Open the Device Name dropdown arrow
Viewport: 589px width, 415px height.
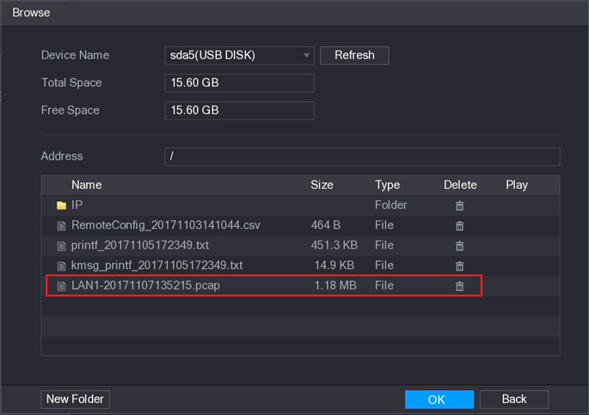[307, 56]
